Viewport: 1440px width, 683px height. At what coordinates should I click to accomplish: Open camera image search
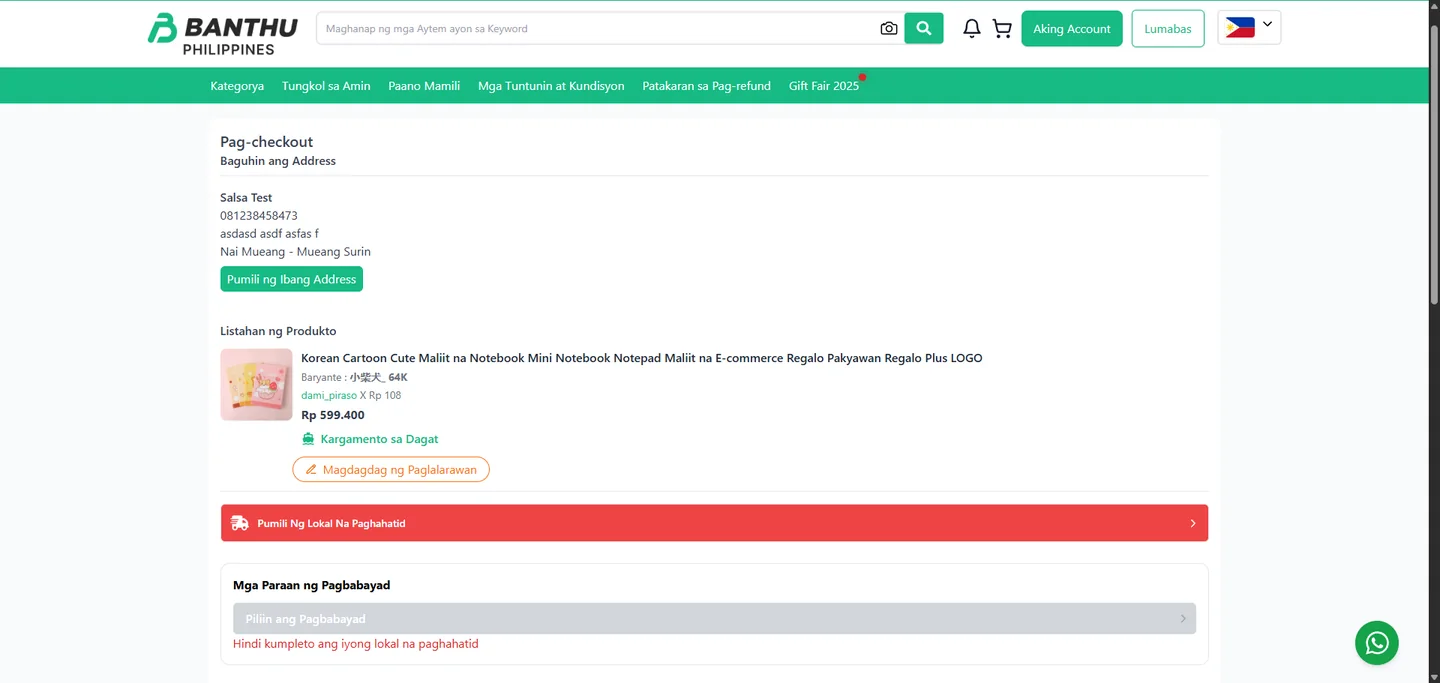point(888,29)
